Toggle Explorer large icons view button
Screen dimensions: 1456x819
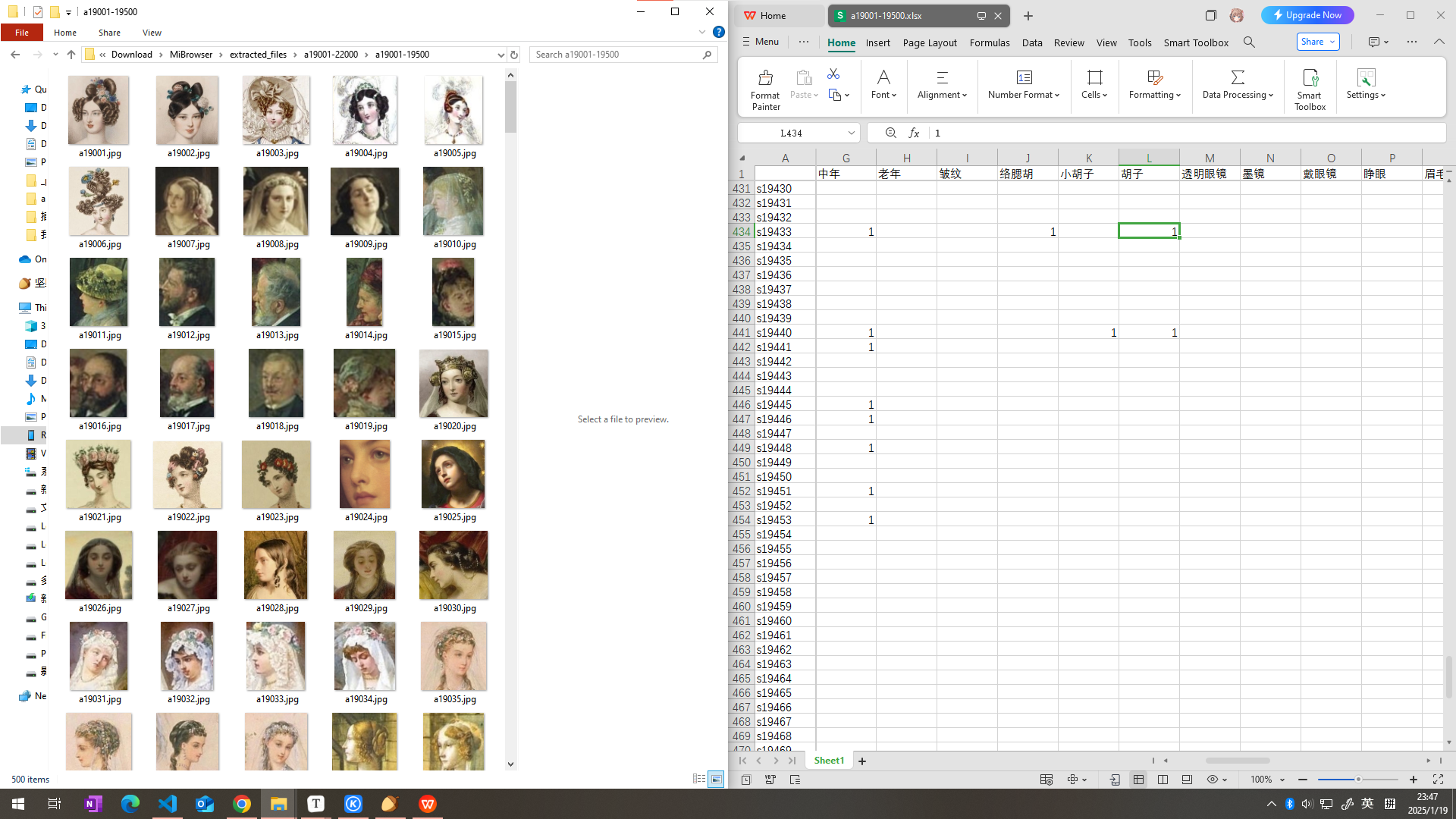coord(716,779)
